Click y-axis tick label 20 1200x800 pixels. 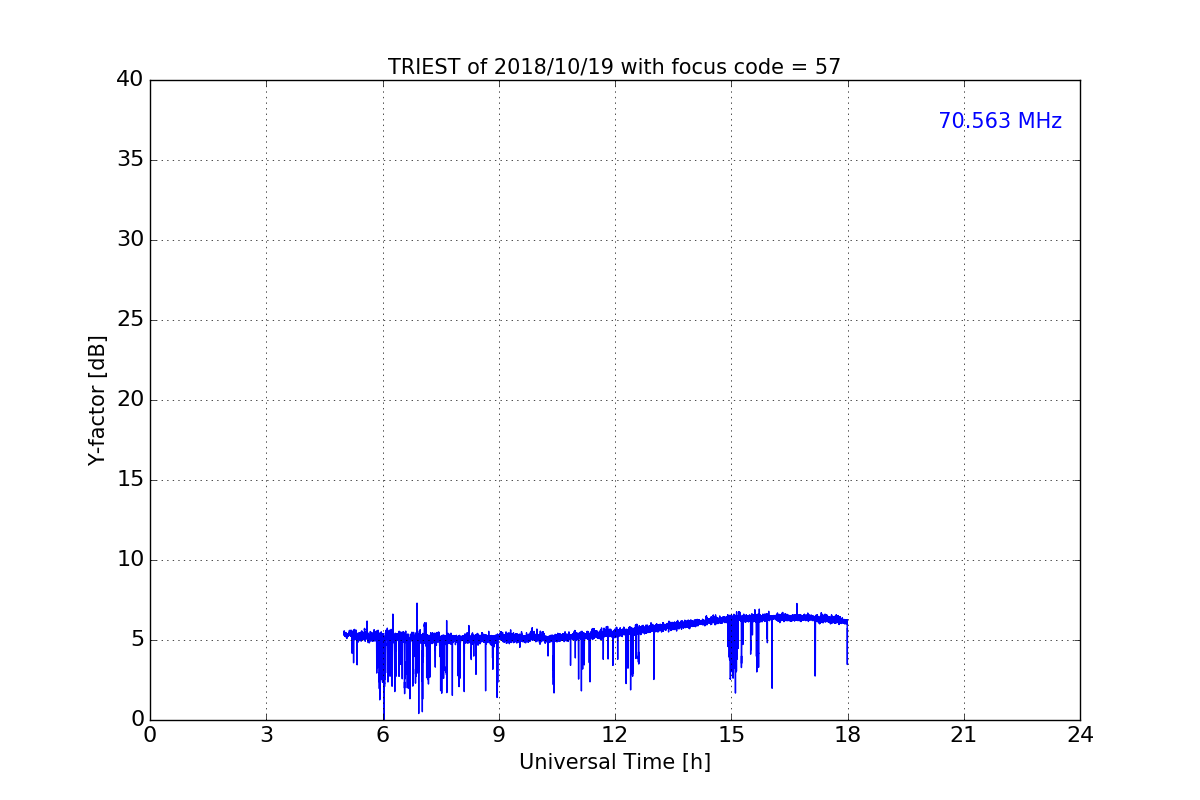tap(130, 400)
